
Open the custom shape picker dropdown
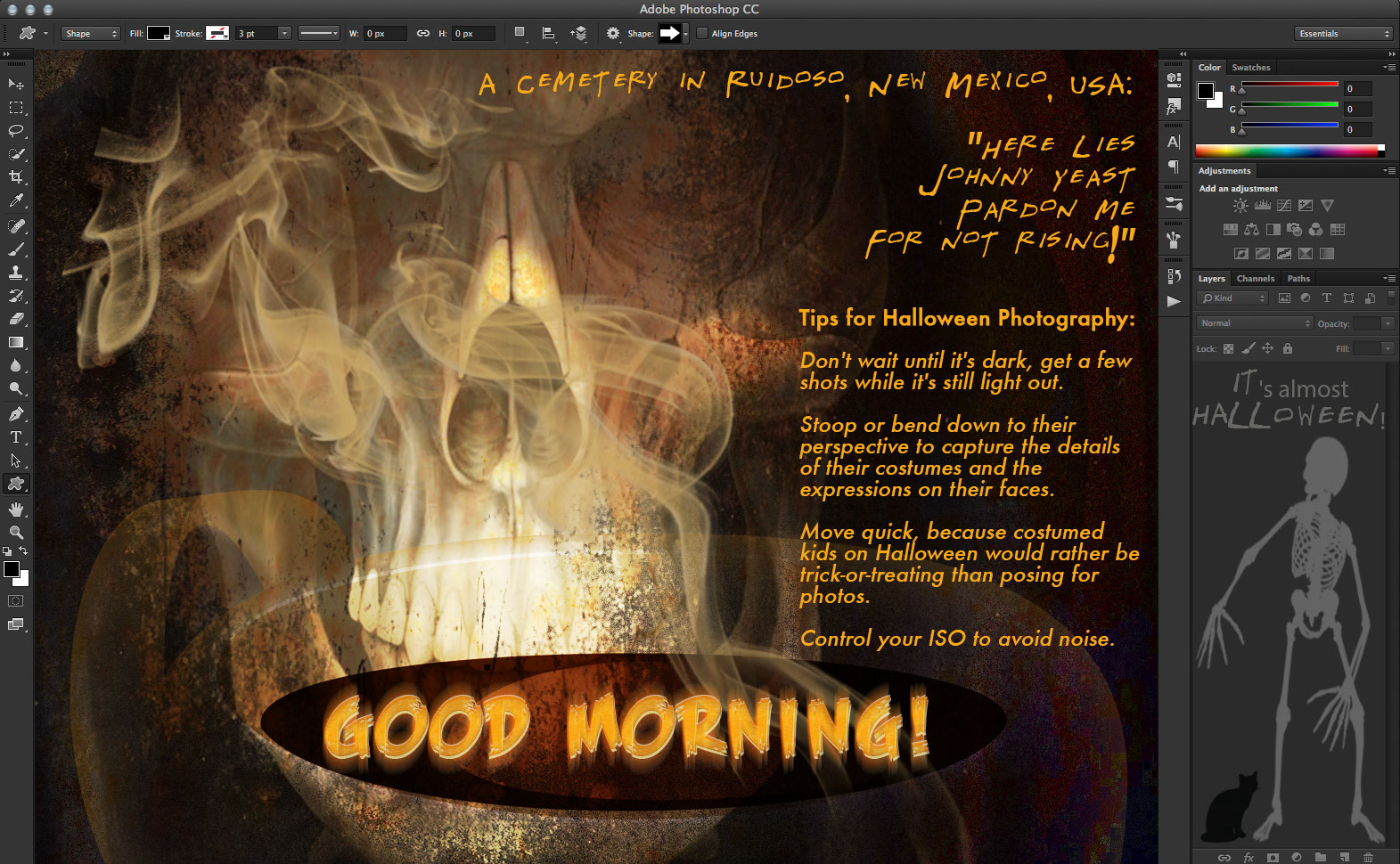tap(685, 34)
